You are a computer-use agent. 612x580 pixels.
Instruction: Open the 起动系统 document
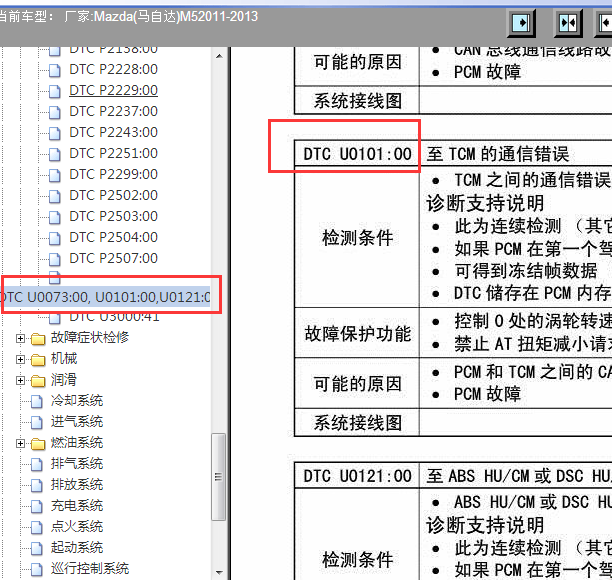tap(77, 548)
